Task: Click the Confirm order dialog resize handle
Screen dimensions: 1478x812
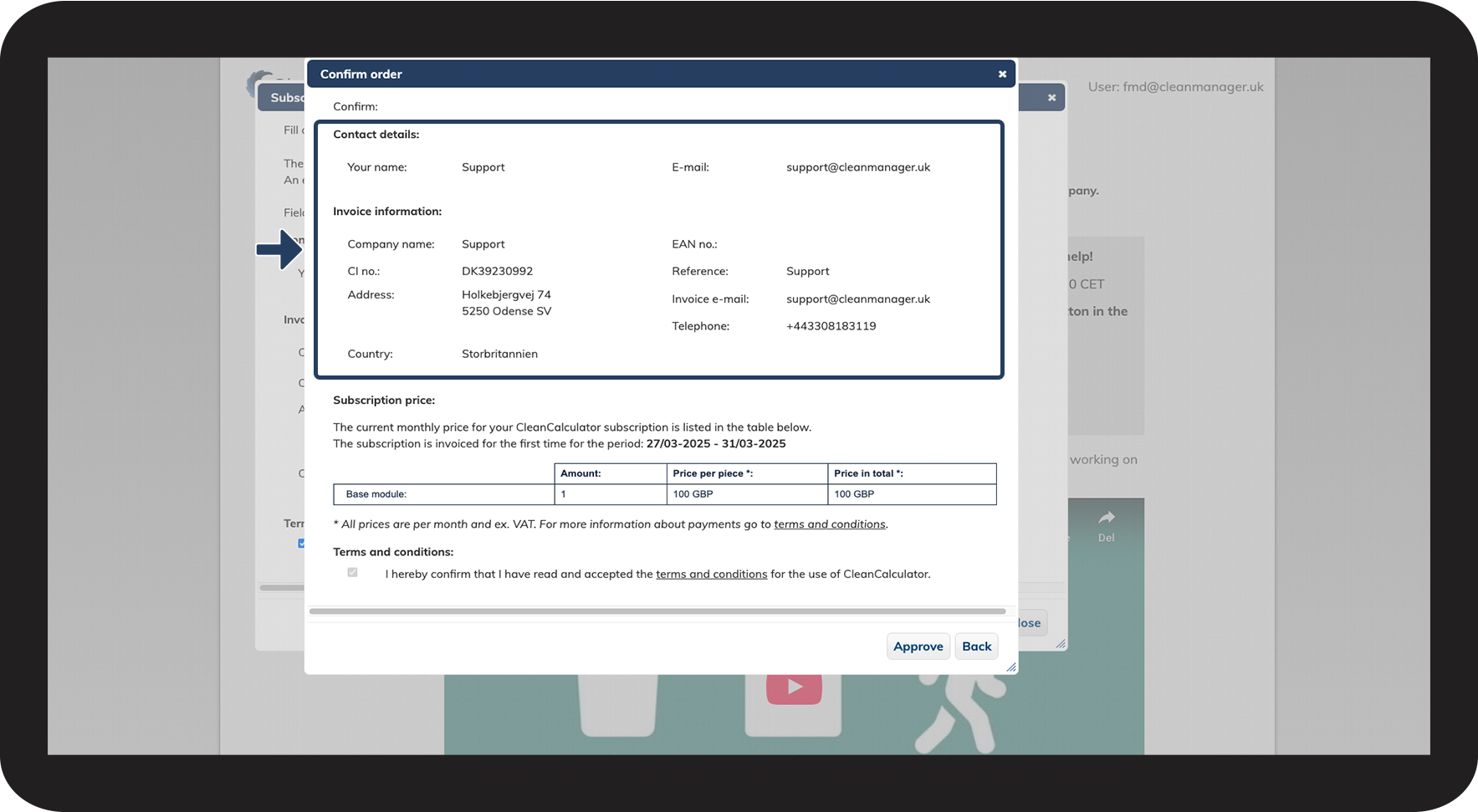Action: pyautogui.click(x=1011, y=667)
